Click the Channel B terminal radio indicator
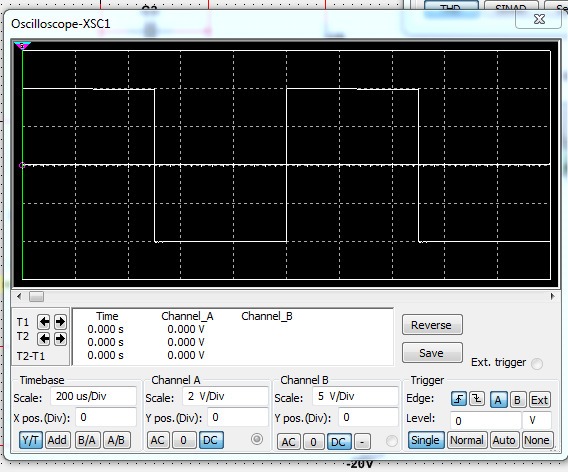 (x=392, y=441)
